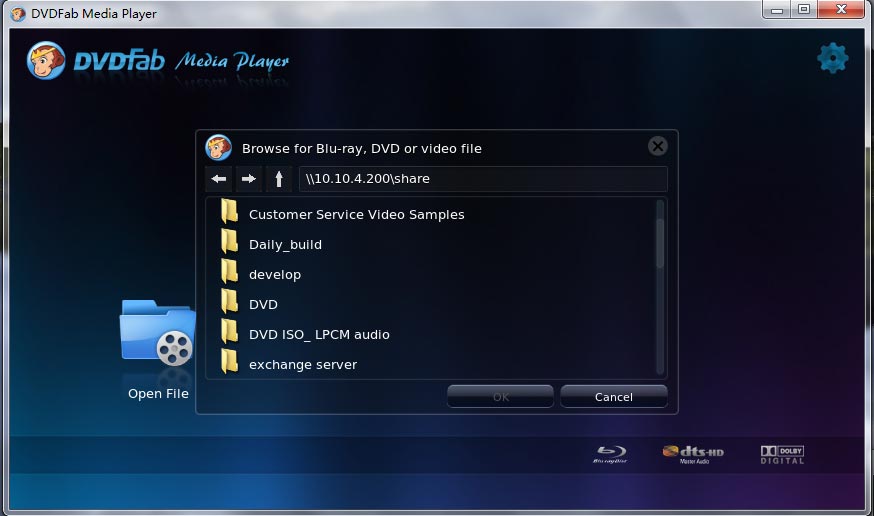Click the folder list scrollbar thumb

660,243
